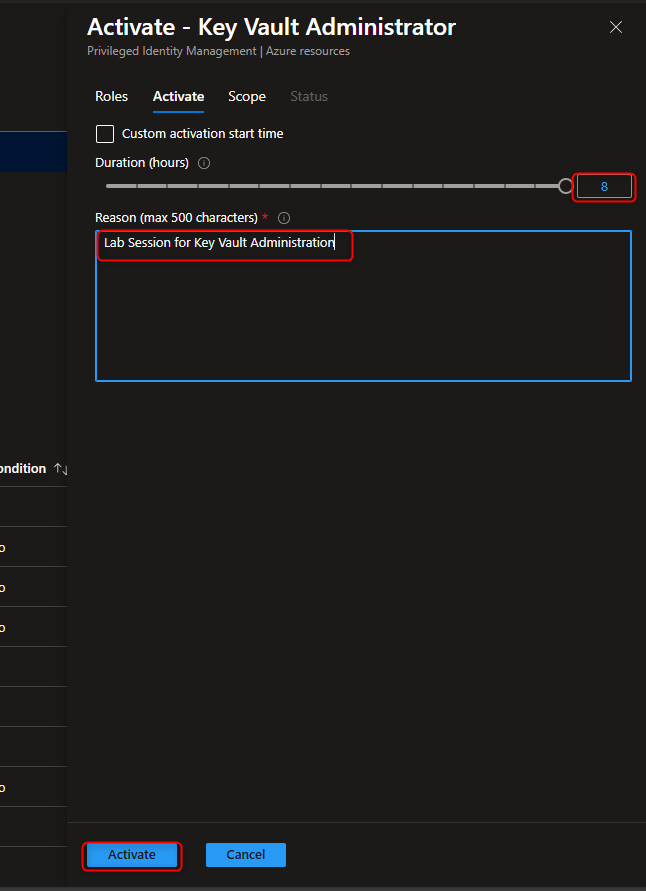Open the Duration hours info icon
646x891 pixels.
tap(204, 163)
